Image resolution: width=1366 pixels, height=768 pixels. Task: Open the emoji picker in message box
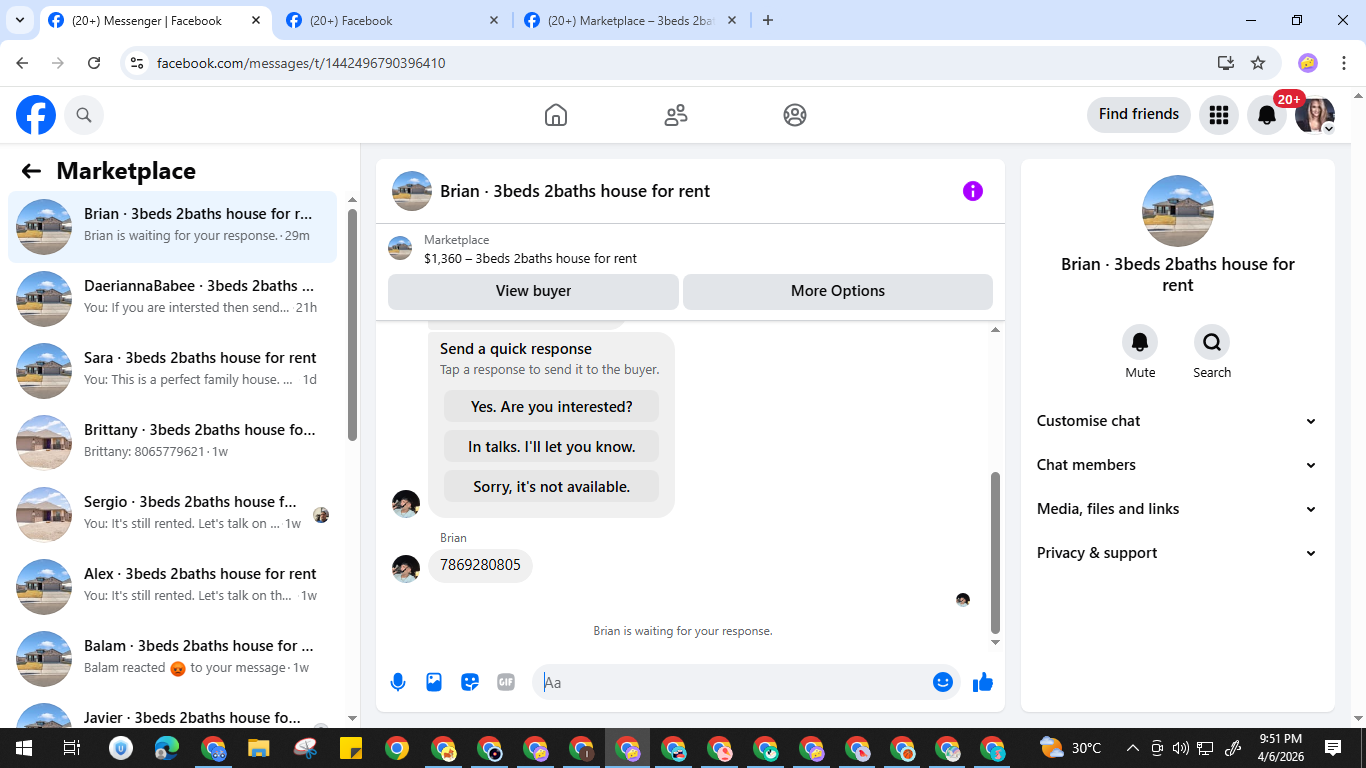(943, 682)
